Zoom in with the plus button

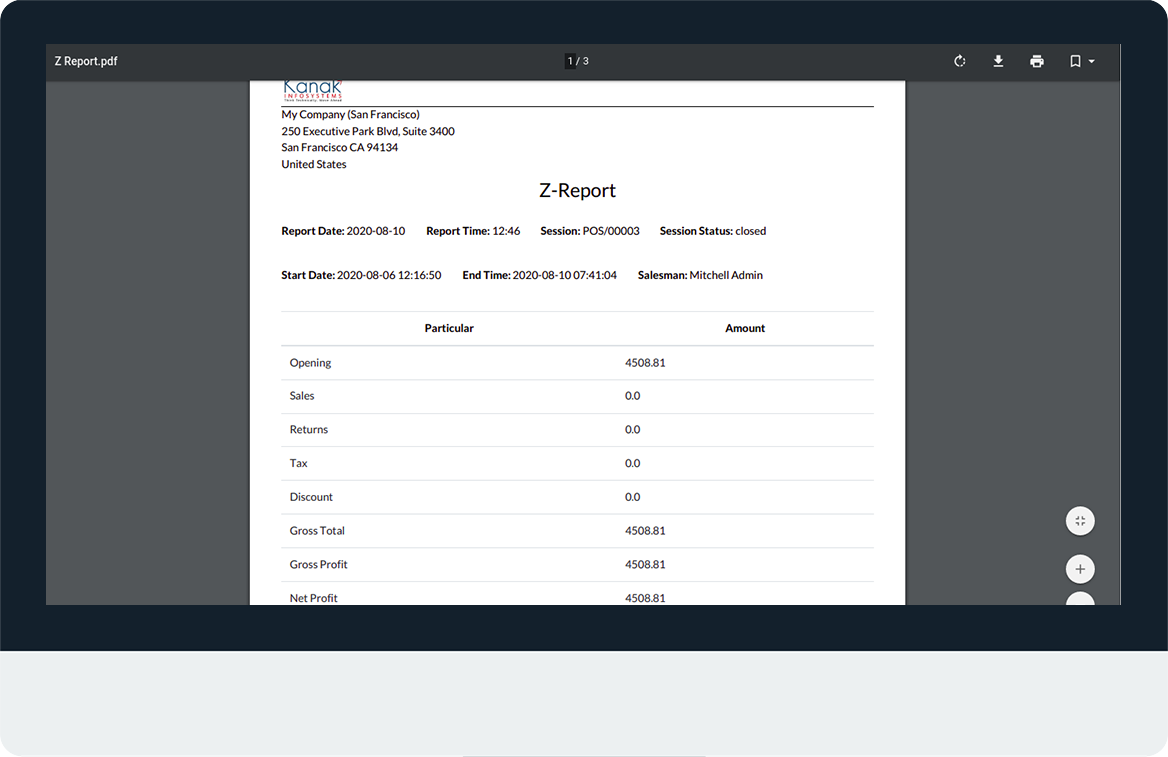pyautogui.click(x=1080, y=569)
